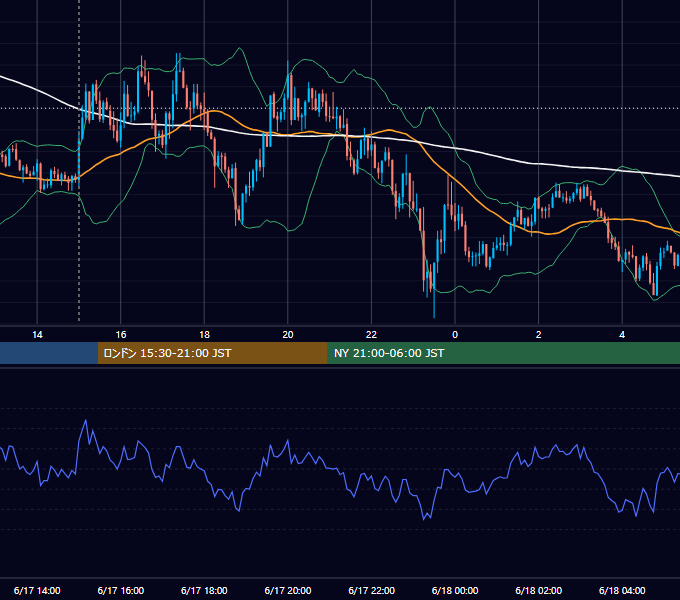Click the time axis label 0
The height and width of the screenshot is (600, 680).
pos(455,335)
